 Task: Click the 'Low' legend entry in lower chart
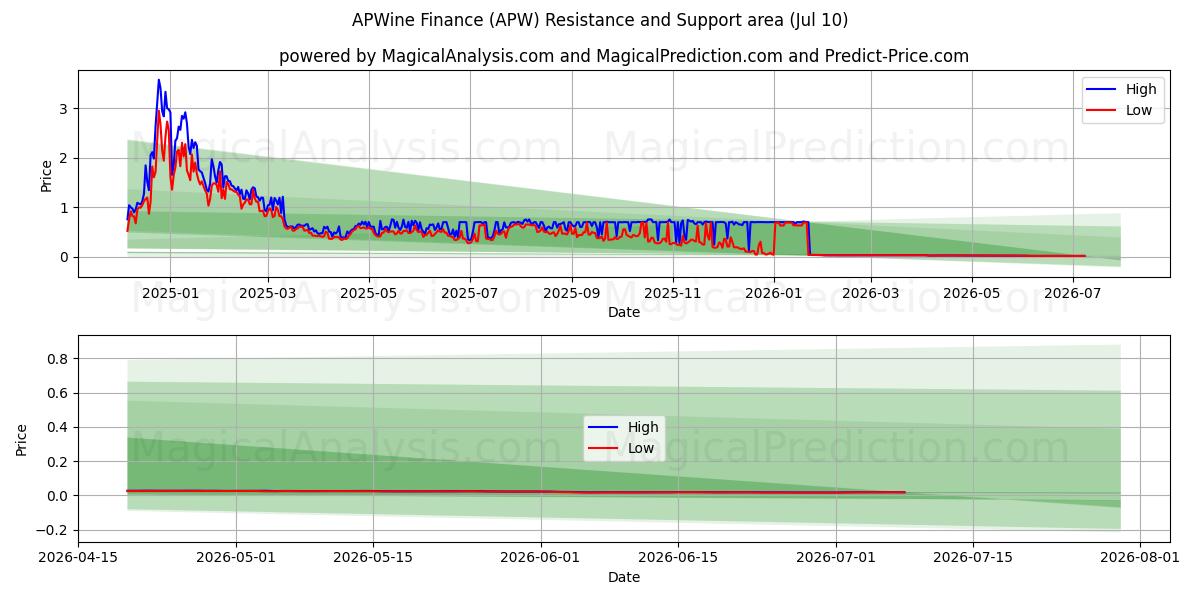point(641,448)
